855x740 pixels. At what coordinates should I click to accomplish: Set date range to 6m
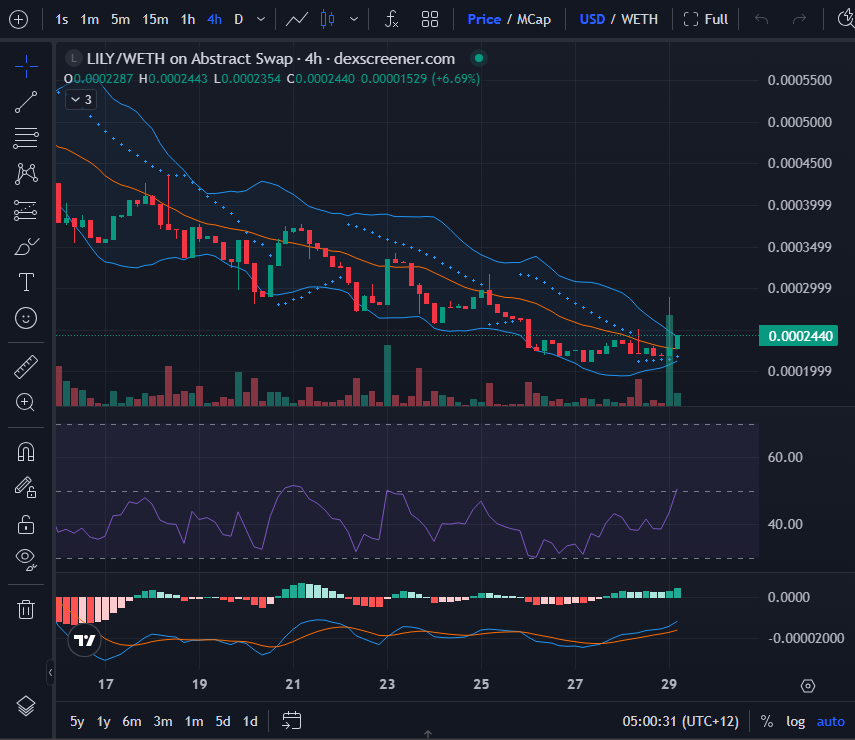click(x=132, y=721)
